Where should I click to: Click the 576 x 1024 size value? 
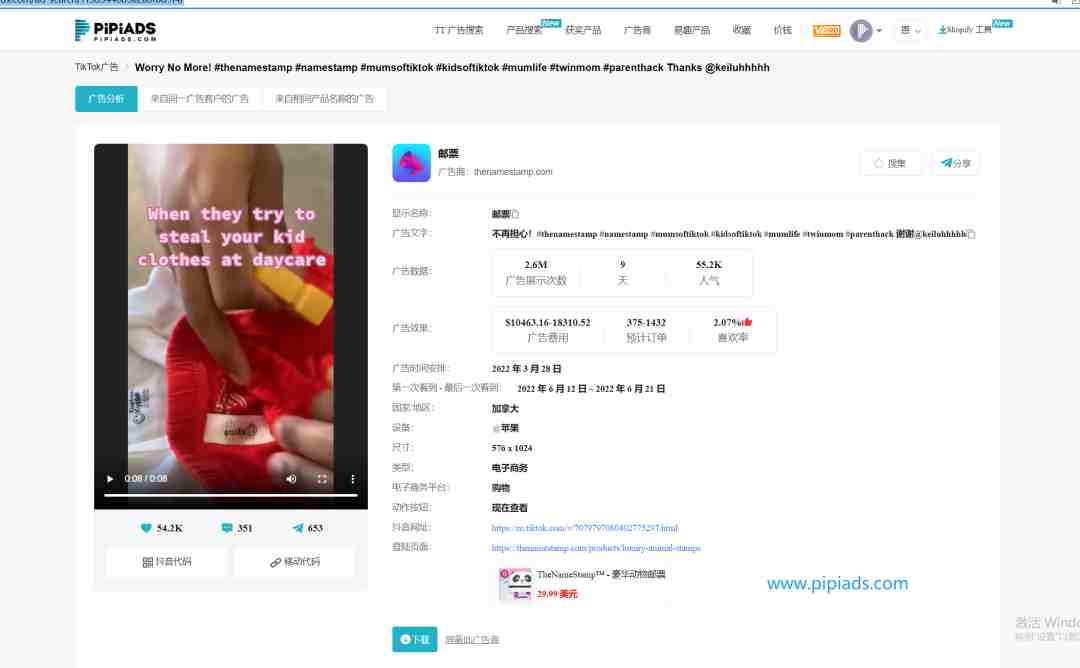512,448
